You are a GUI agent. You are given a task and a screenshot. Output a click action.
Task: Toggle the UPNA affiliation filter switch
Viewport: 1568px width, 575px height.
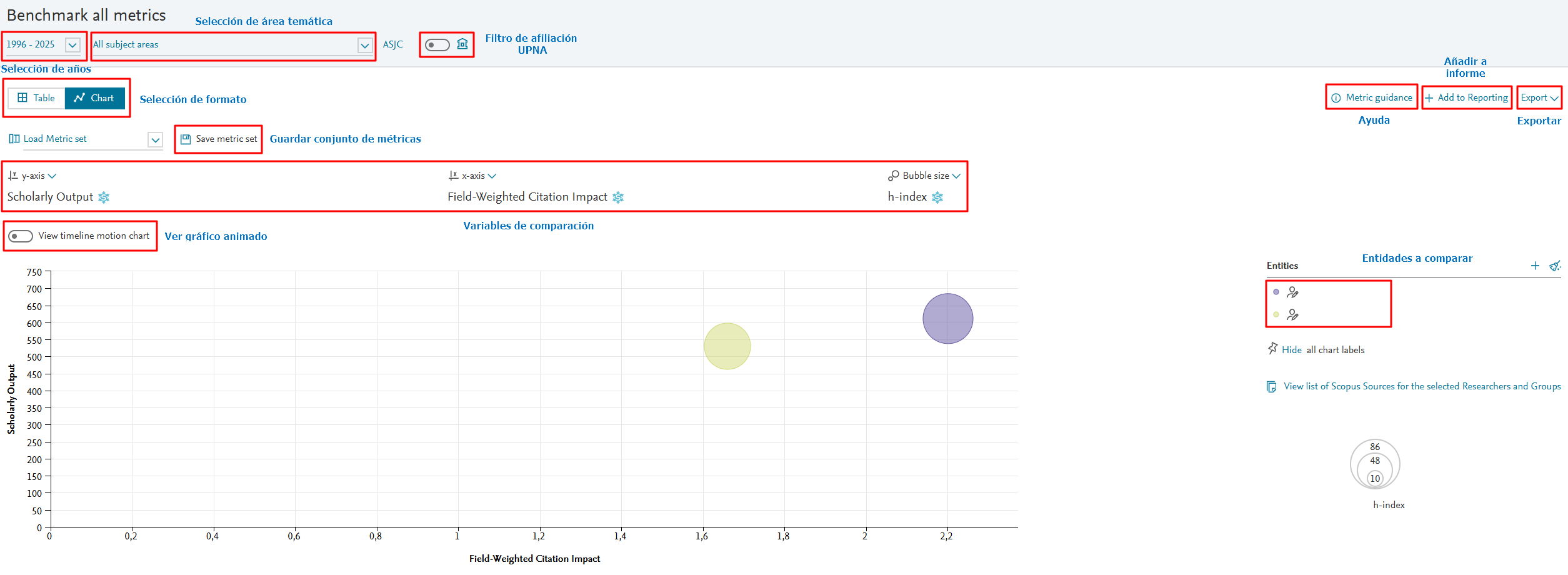click(437, 44)
